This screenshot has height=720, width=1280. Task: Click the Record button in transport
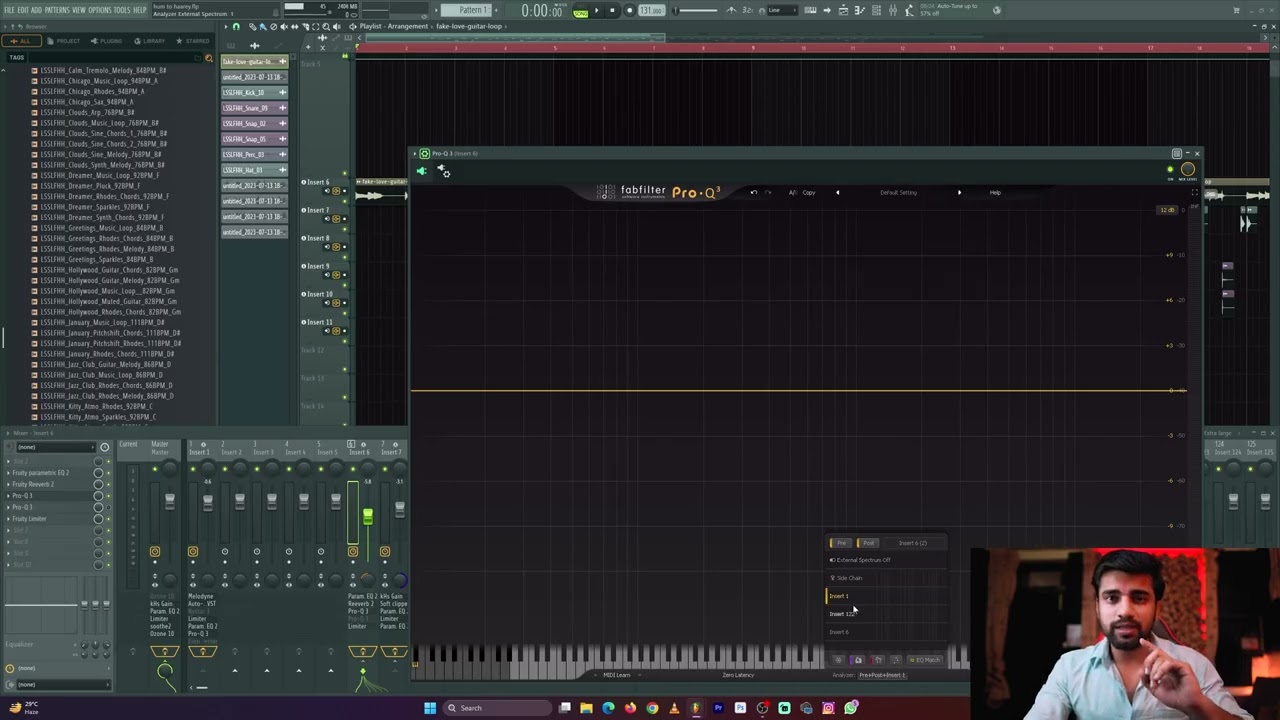628,10
